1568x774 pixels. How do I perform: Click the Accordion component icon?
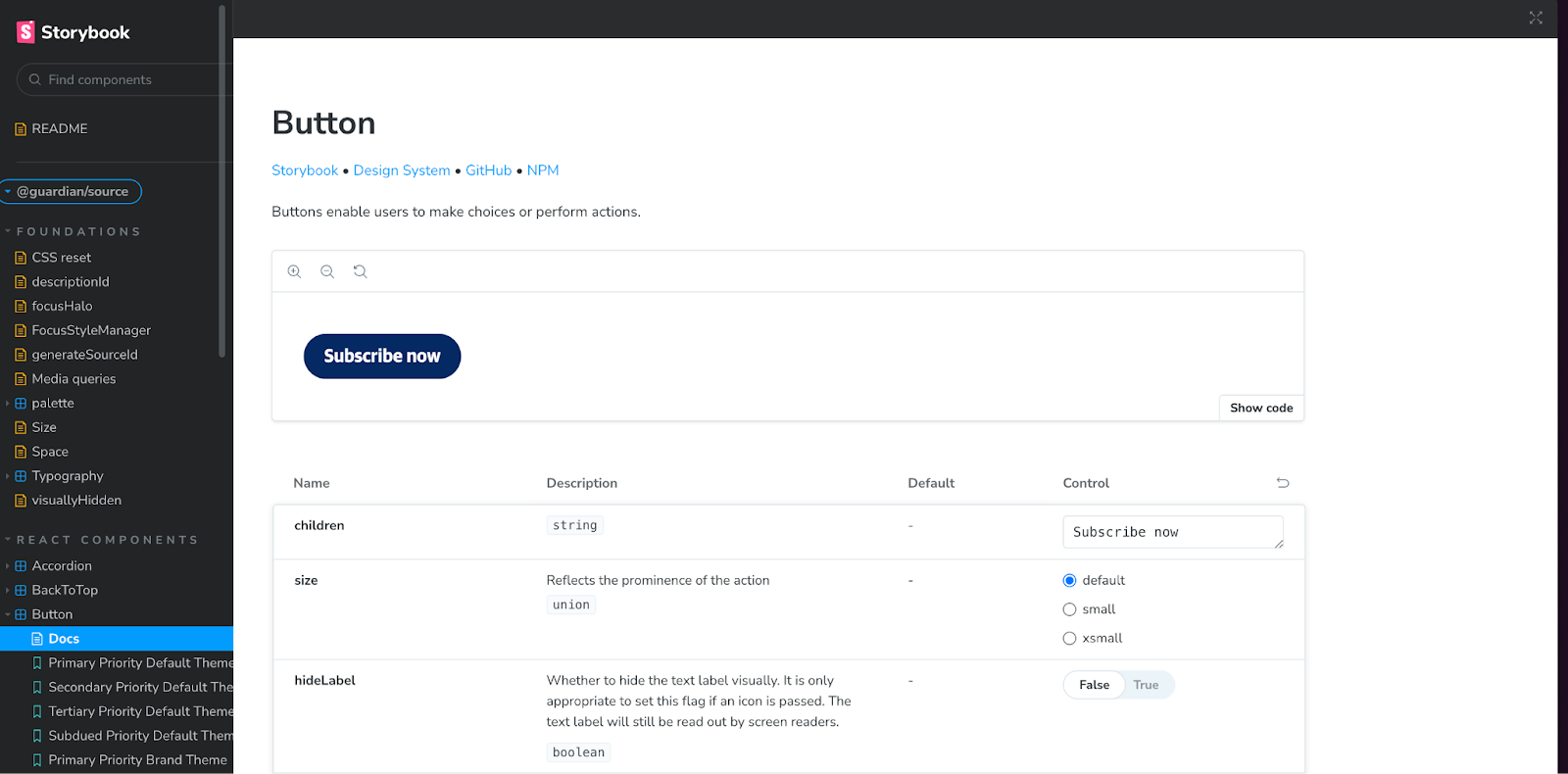(x=21, y=566)
